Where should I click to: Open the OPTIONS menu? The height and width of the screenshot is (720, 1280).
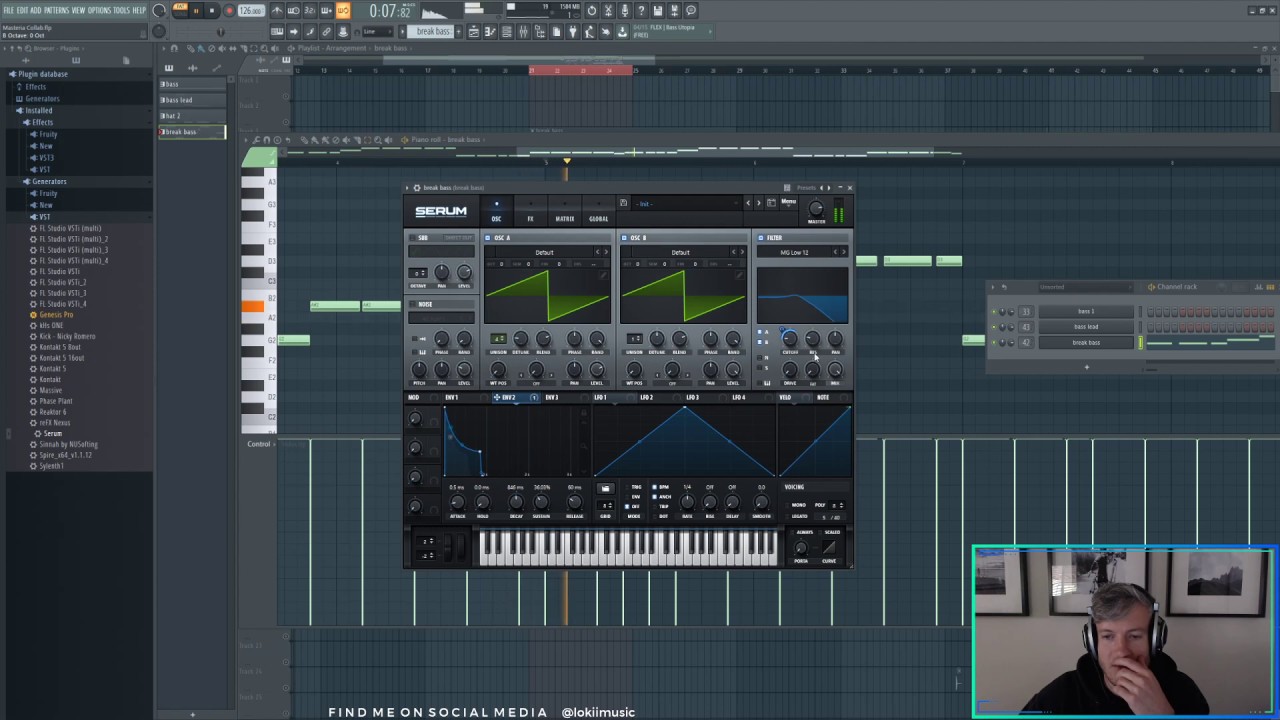tap(99, 10)
